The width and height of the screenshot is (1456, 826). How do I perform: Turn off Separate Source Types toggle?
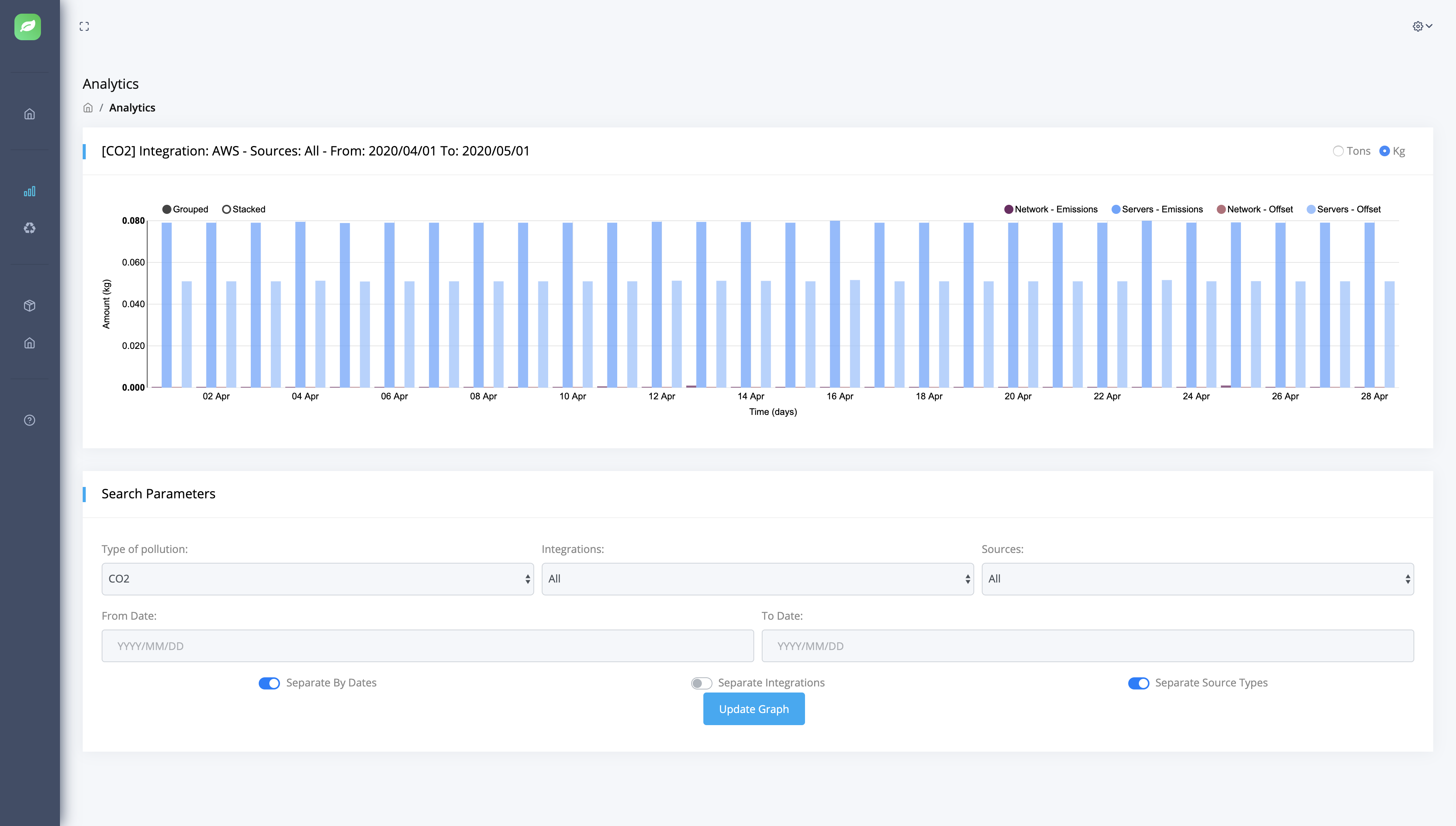[1138, 683]
